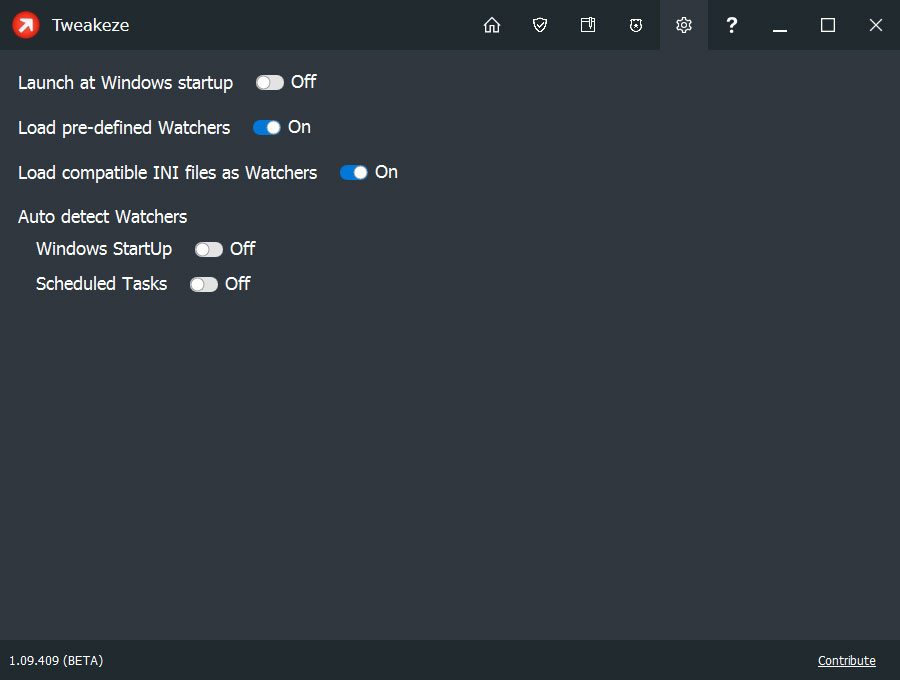Click the Tweakeze logo in the title bar
This screenshot has height=680, width=900.
pyautogui.click(x=24, y=25)
